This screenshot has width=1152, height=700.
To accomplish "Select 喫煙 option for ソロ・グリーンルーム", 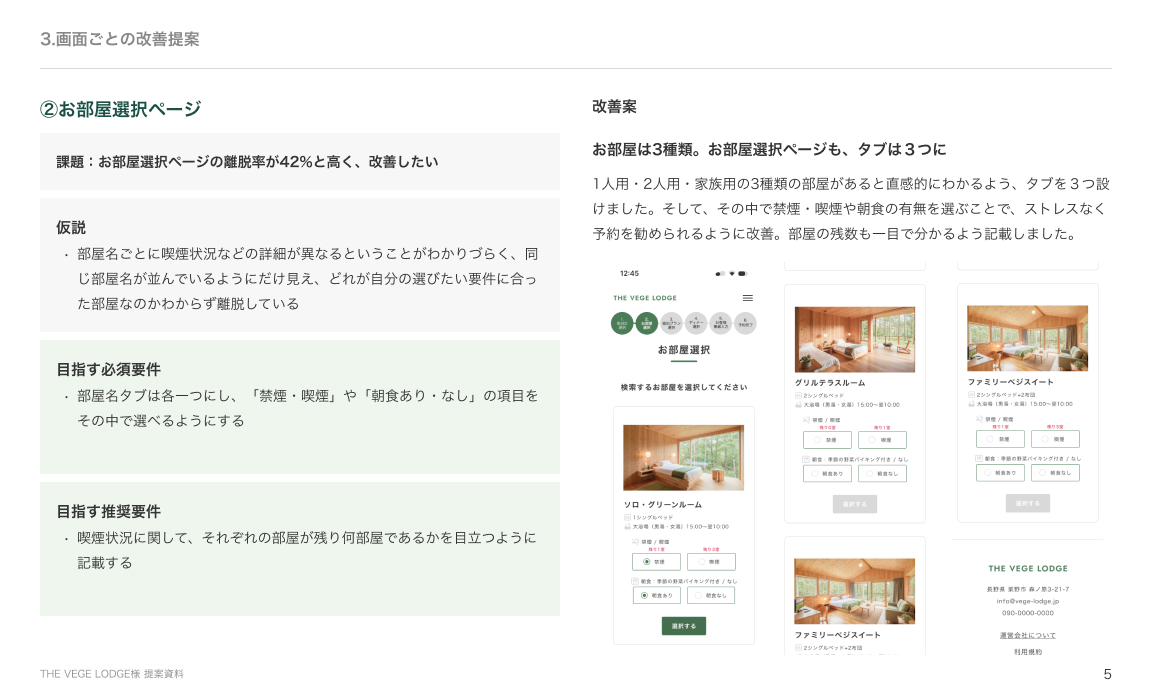I will [711, 562].
